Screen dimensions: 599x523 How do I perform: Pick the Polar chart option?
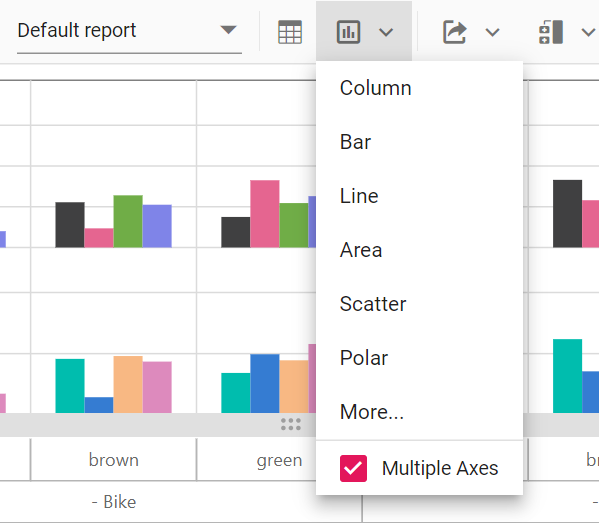[x=419, y=358]
